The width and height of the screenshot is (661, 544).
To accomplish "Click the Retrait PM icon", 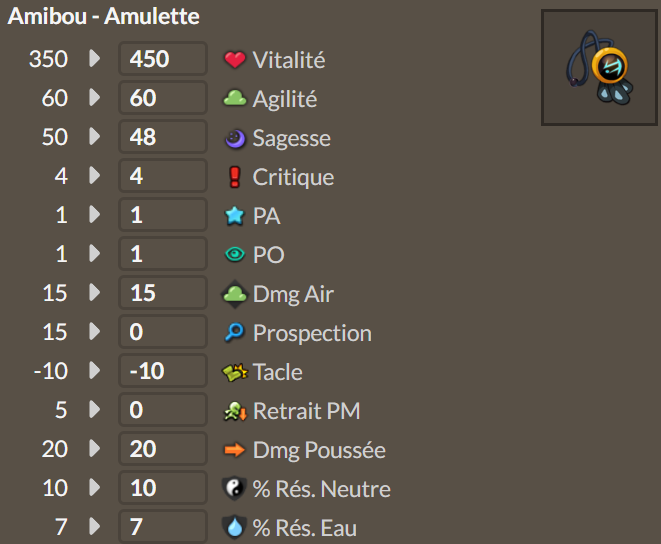I will 235,411.
